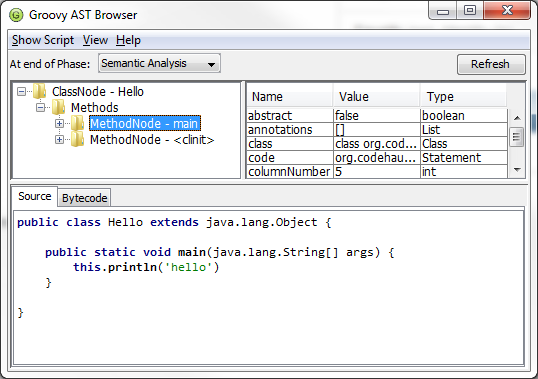Expand the MethodNode - main node
538x379 pixels.
pyautogui.click(x=59, y=123)
